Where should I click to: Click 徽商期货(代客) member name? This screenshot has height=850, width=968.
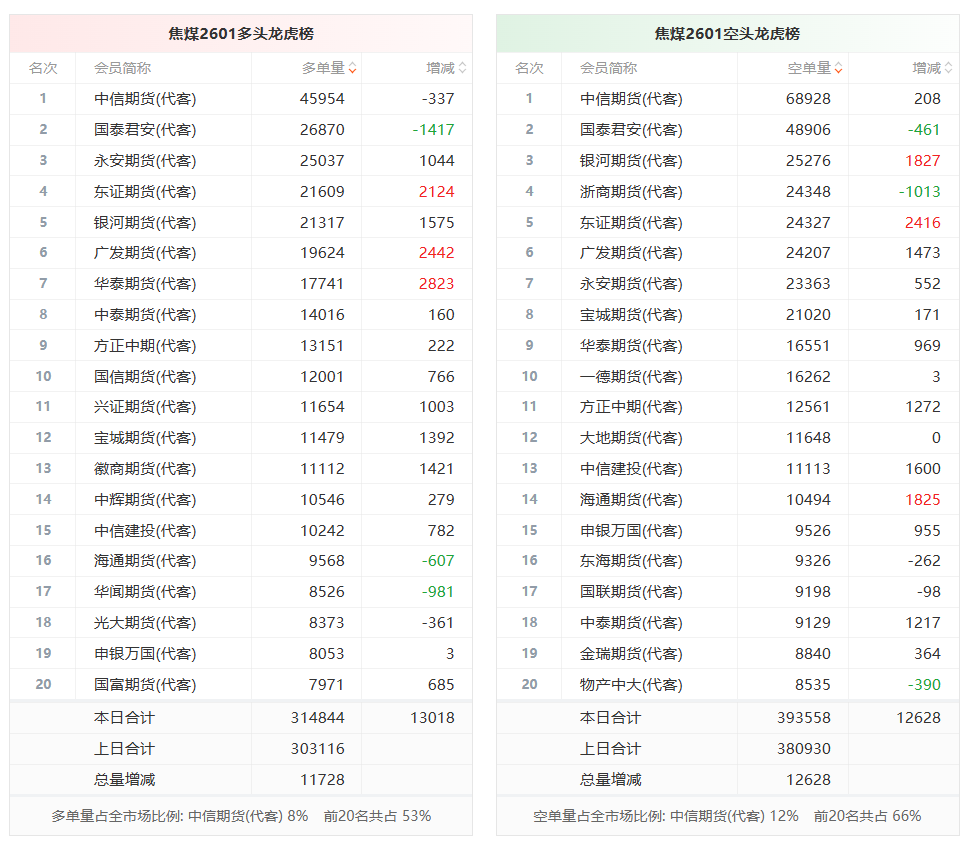coord(145,469)
